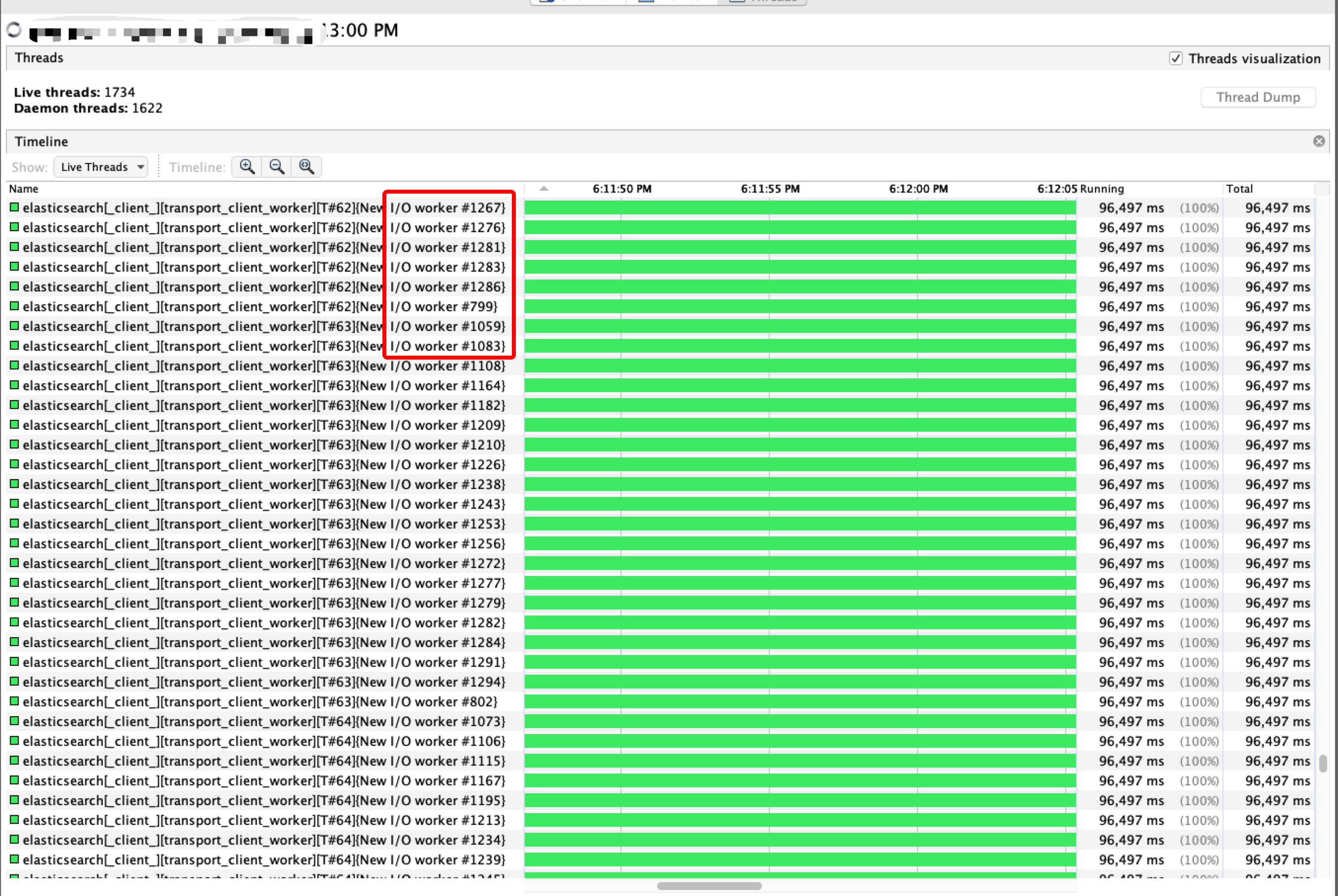This screenshot has width=1338, height=896.
Task: Select thread I/O worker #1059 row
Action: click(x=661, y=326)
